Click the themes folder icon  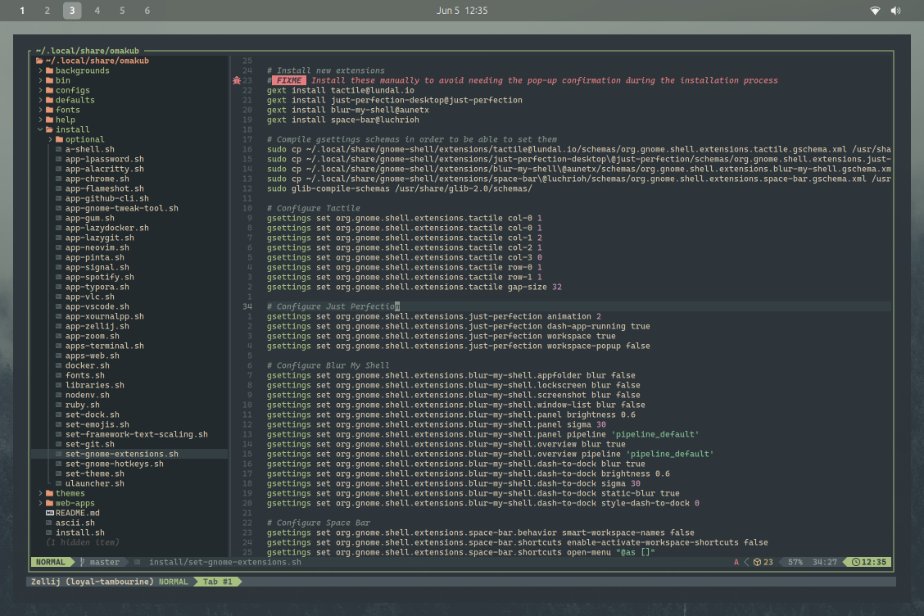coord(50,493)
